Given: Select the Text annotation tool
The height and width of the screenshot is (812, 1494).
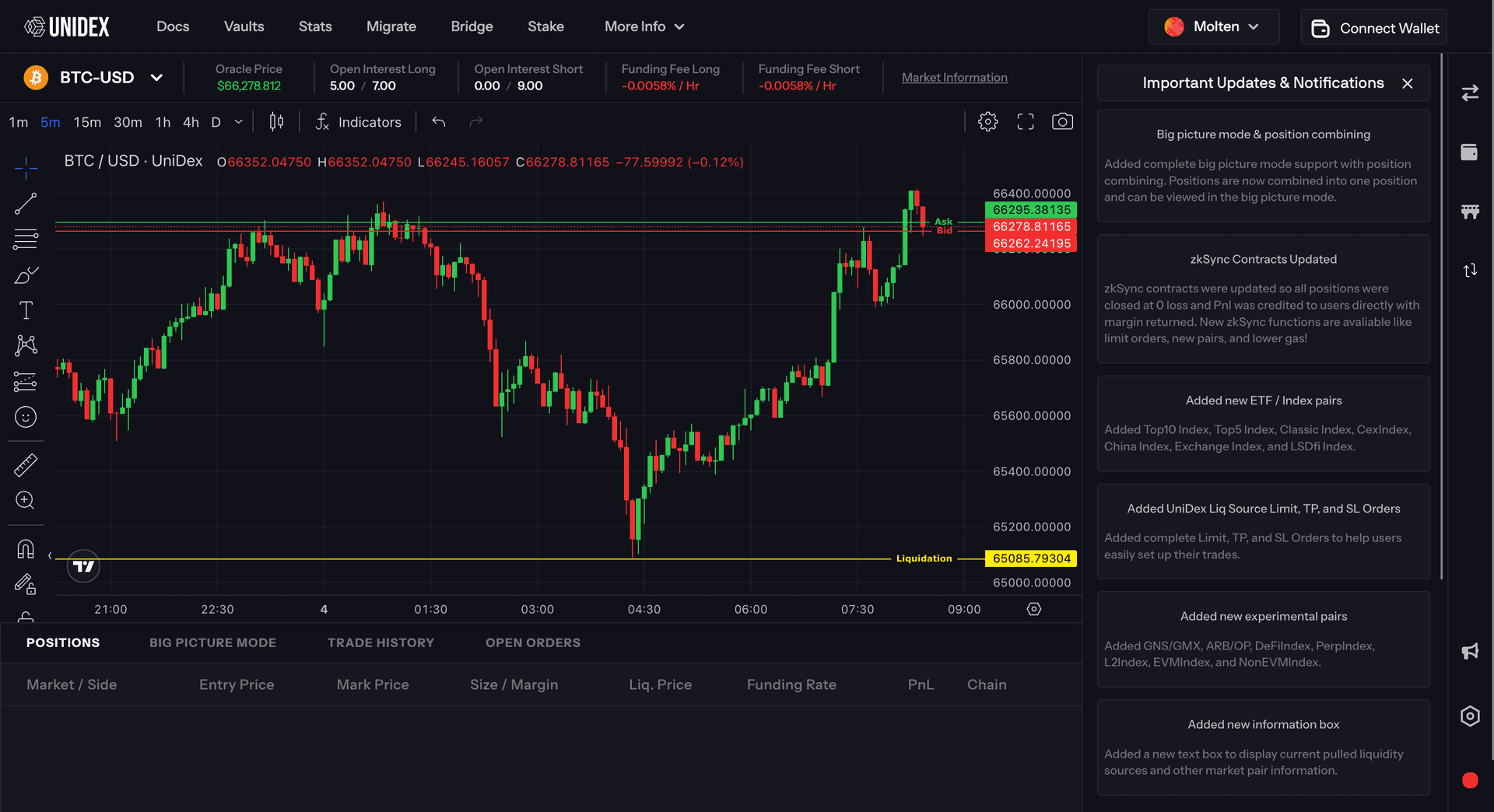Looking at the screenshot, I should tap(26, 310).
